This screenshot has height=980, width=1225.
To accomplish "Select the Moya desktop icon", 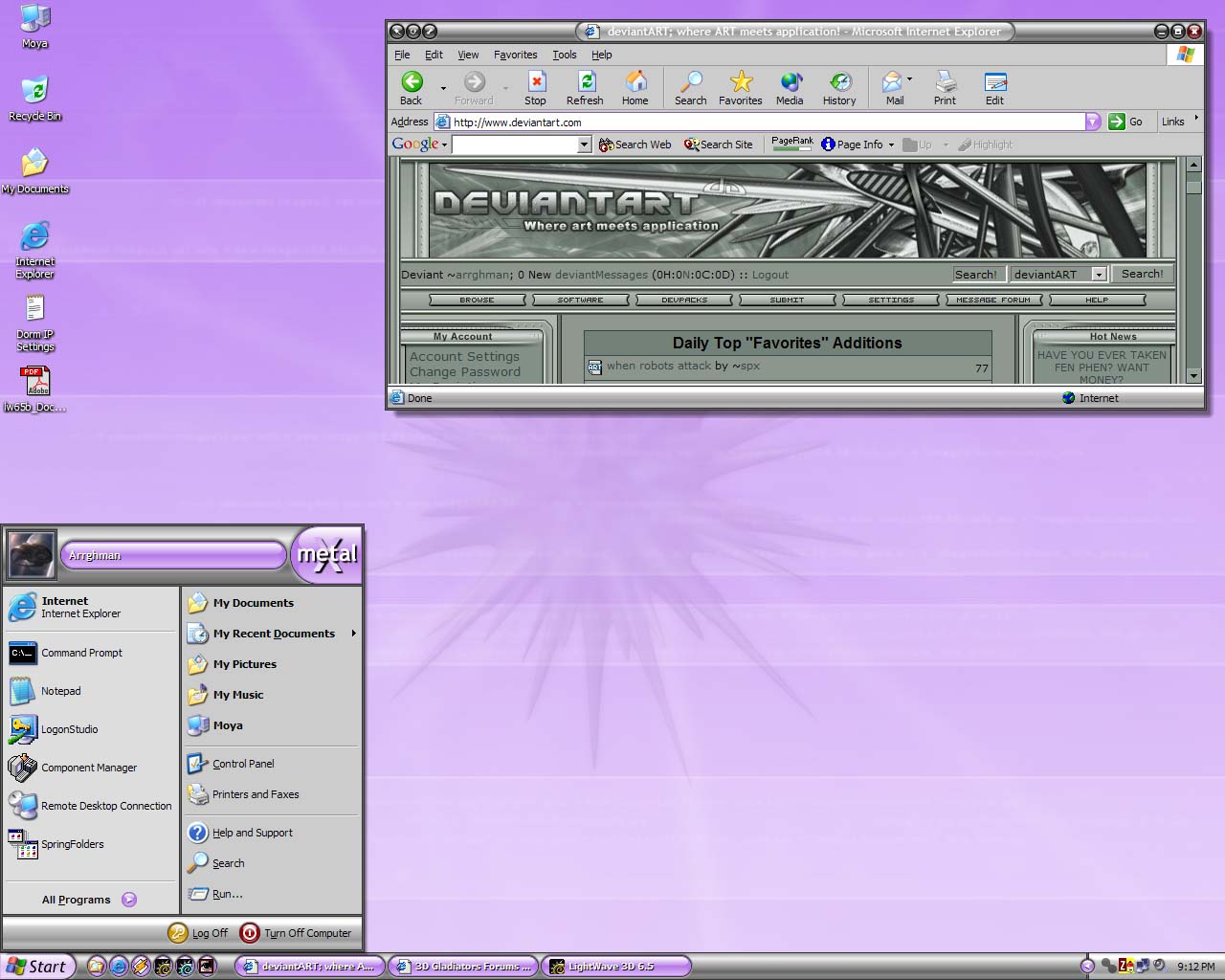I will [x=35, y=27].
